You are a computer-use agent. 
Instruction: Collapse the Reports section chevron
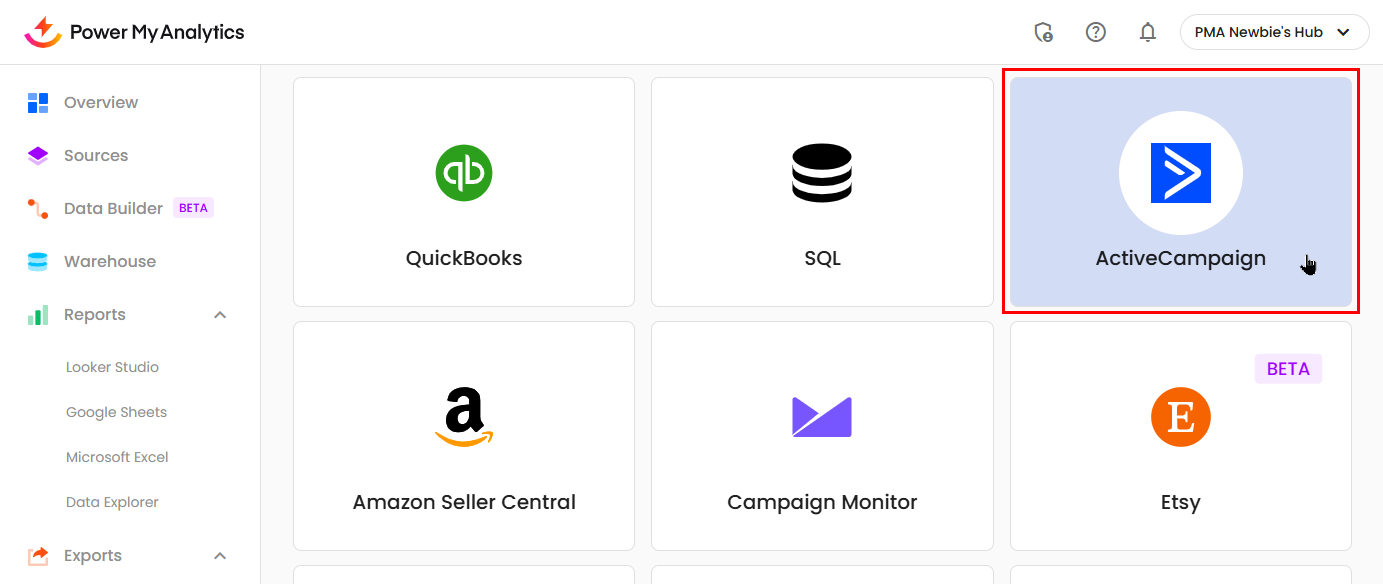pos(220,315)
